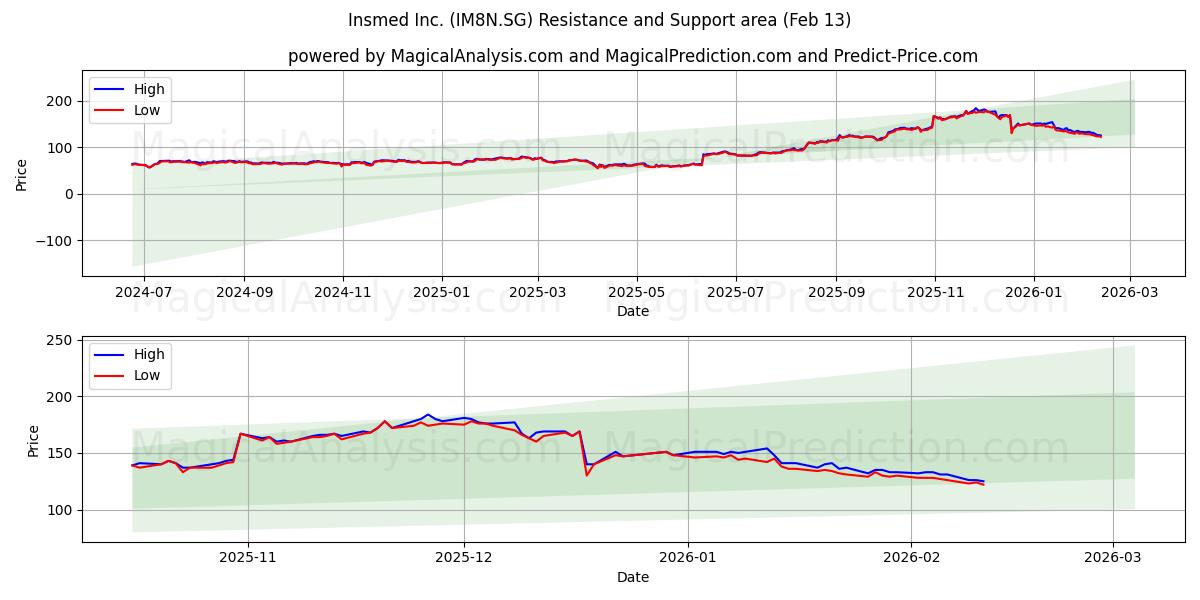Click the '2025-05' tick label
The width and height of the screenshot is (1200, 600).
pyautogui.click(x=638, y=291)
